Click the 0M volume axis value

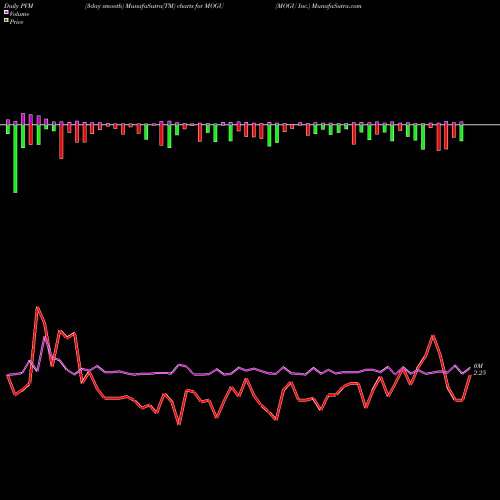(478, 366)
